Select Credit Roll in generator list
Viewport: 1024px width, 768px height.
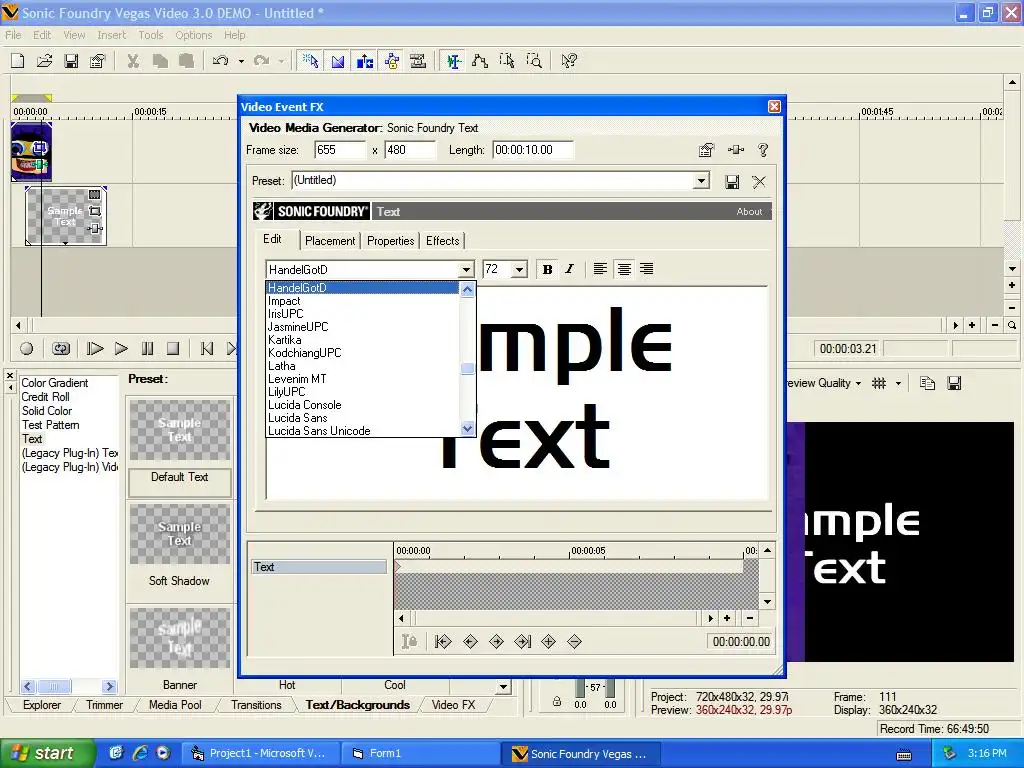(45, 397)
